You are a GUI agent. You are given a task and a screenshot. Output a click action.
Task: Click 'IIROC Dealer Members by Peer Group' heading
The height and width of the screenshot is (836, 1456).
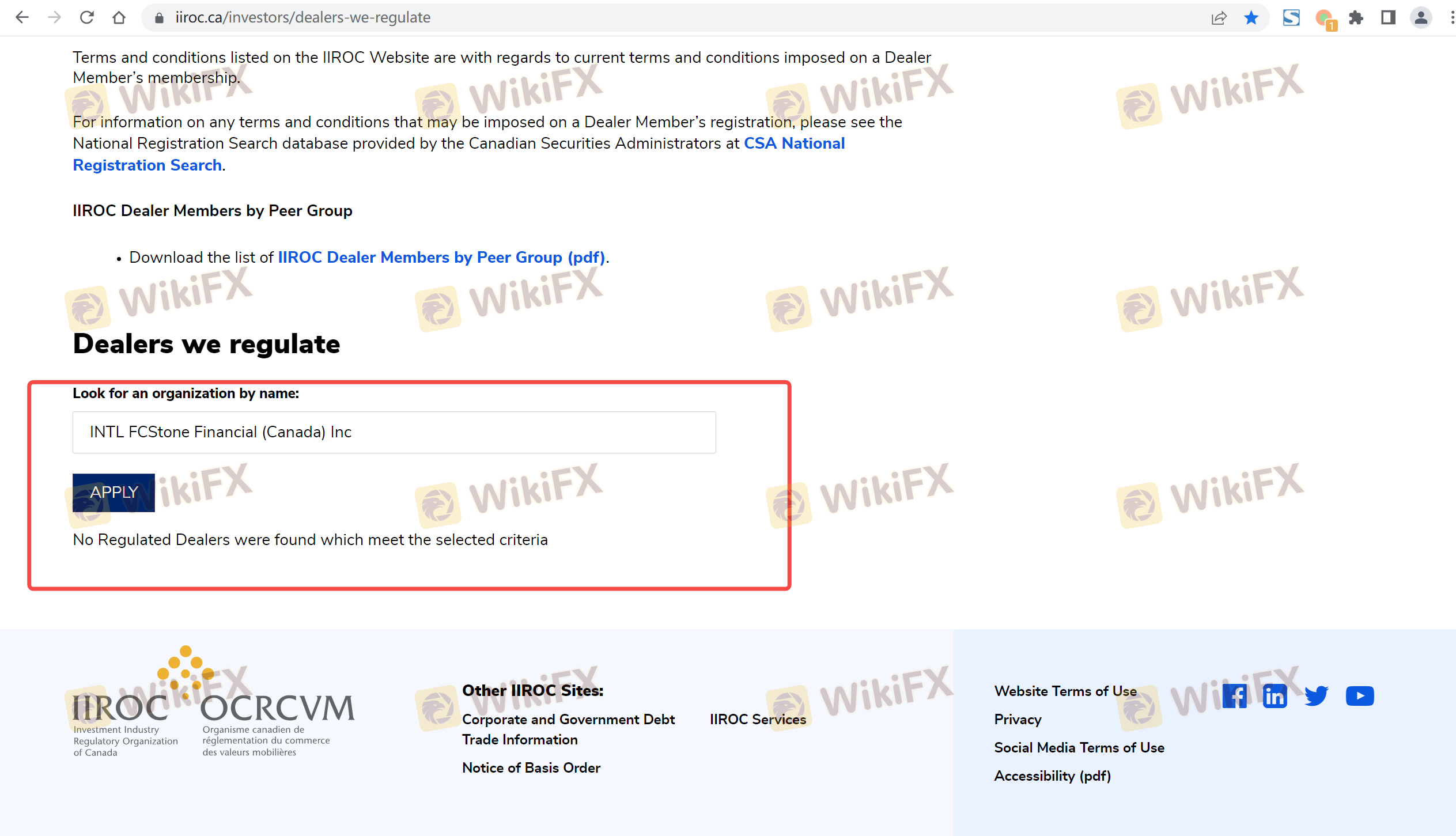click(212, 211)
